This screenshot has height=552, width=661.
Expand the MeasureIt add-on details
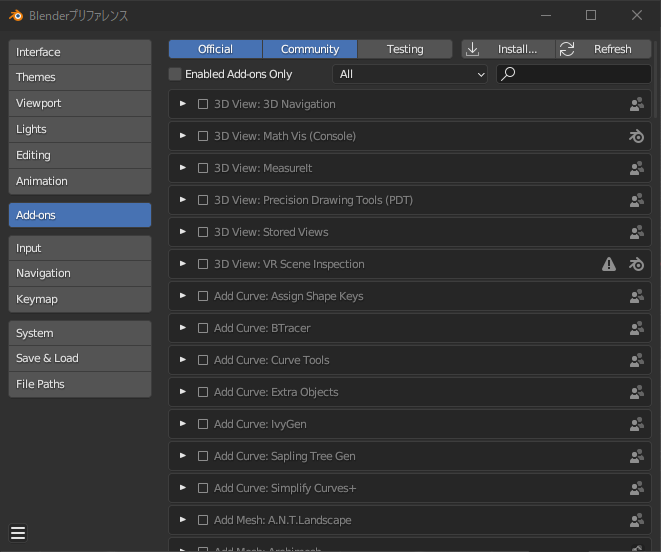[x=183, y=168]
